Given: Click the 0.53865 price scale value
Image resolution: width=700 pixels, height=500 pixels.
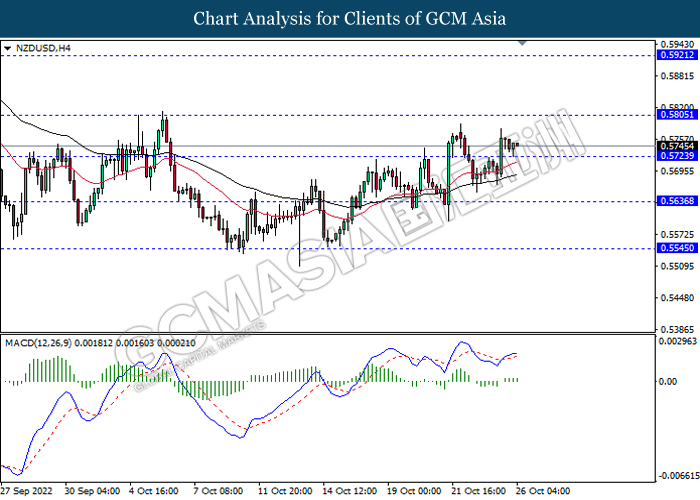Looking at the screenshot, I should tap(677, 330).
